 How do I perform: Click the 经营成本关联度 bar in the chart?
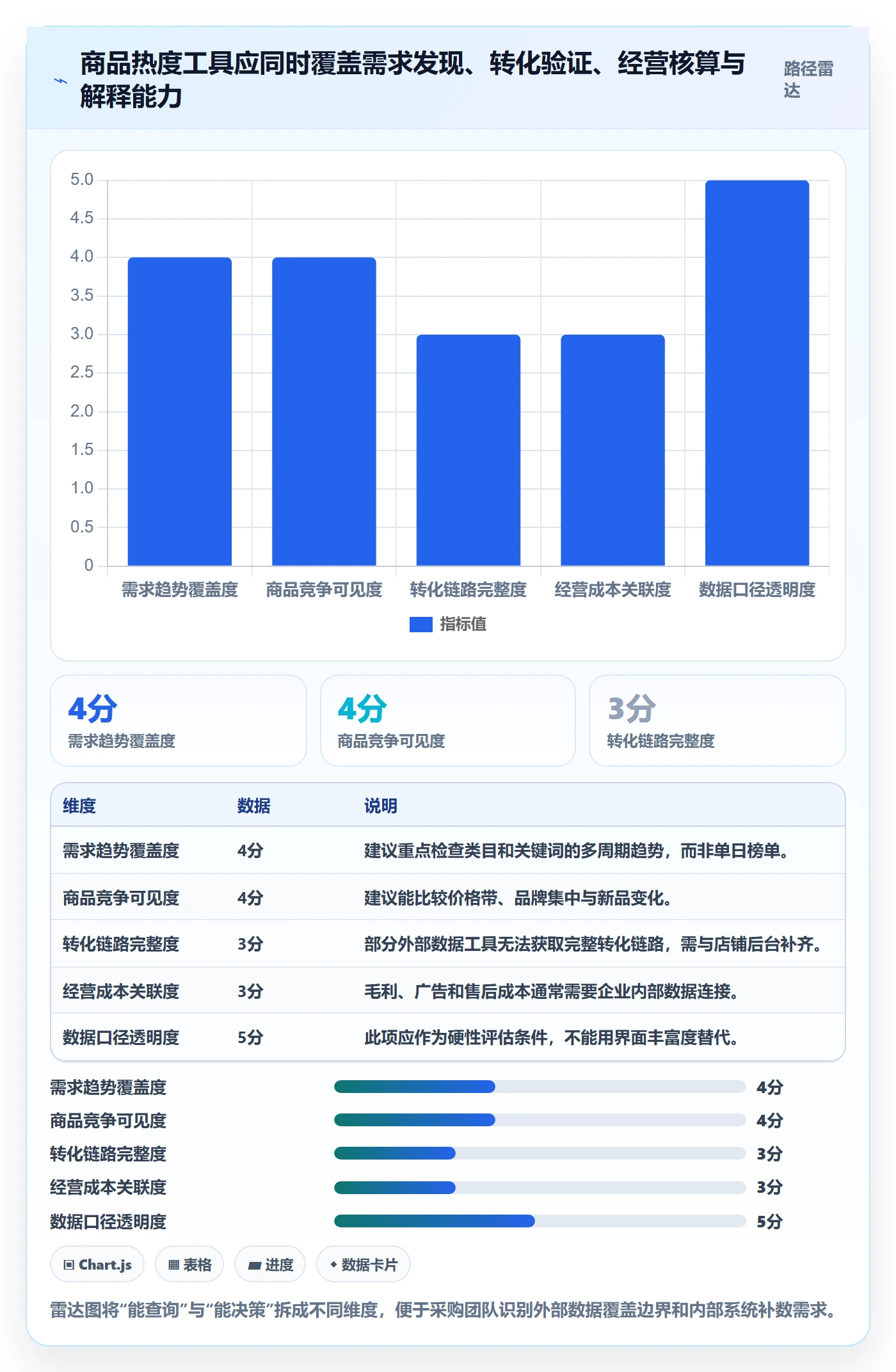[612, 450]
